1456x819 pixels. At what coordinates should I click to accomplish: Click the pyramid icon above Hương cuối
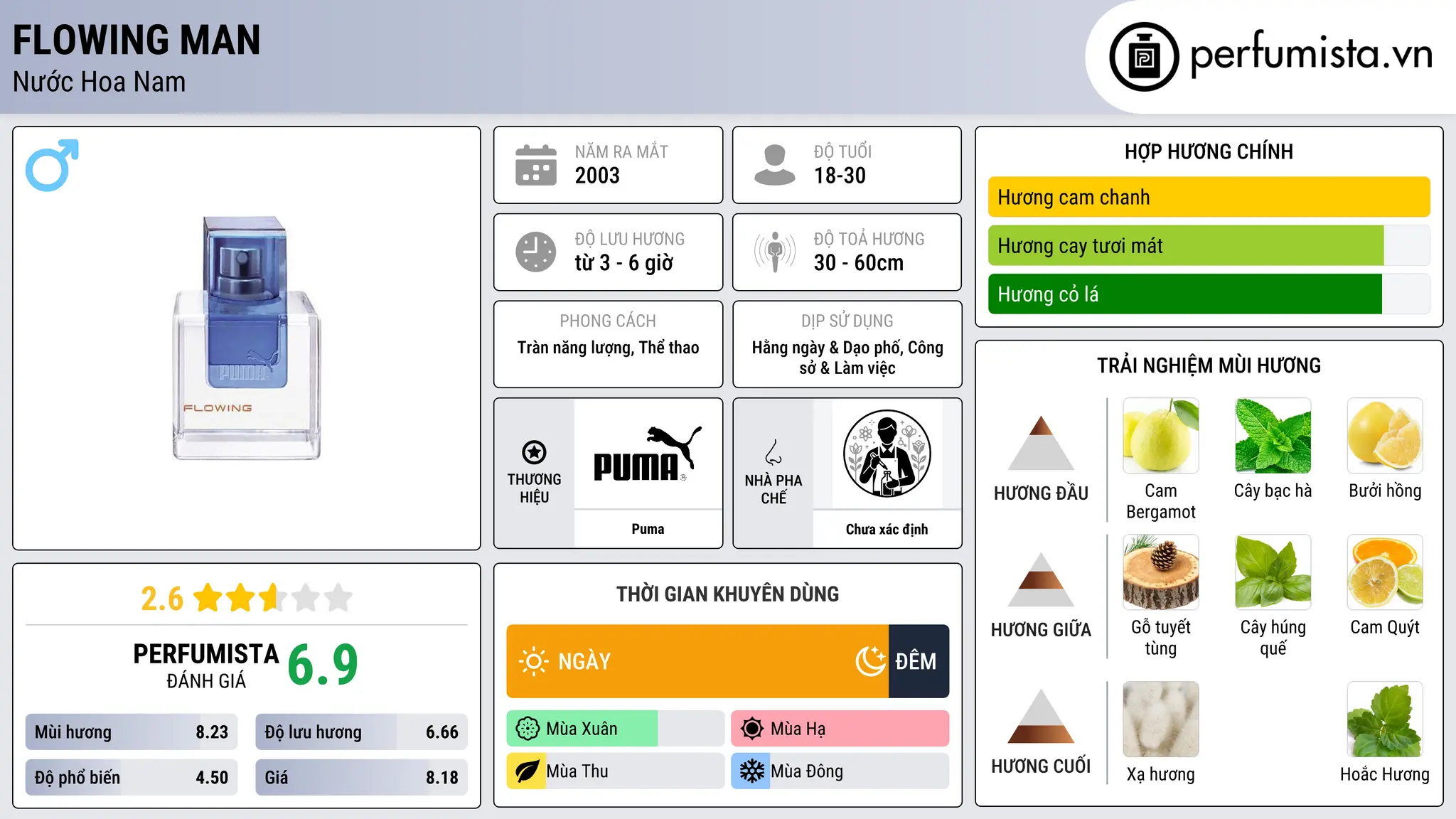click(1041, 716)
